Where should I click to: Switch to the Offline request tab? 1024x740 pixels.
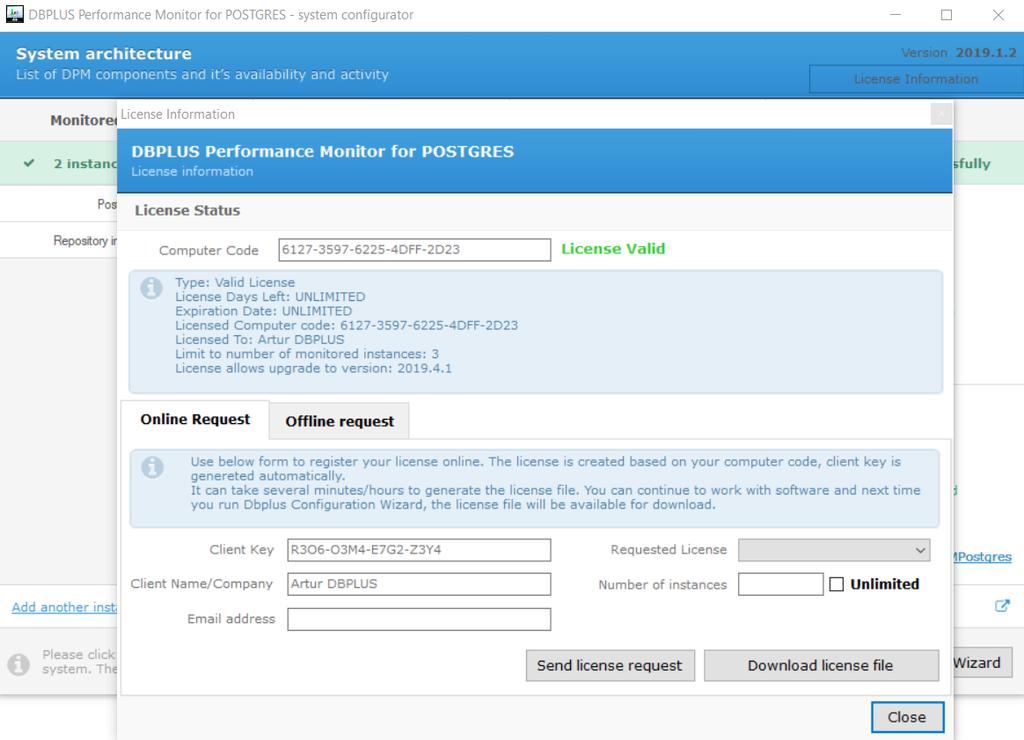[340, 421]
